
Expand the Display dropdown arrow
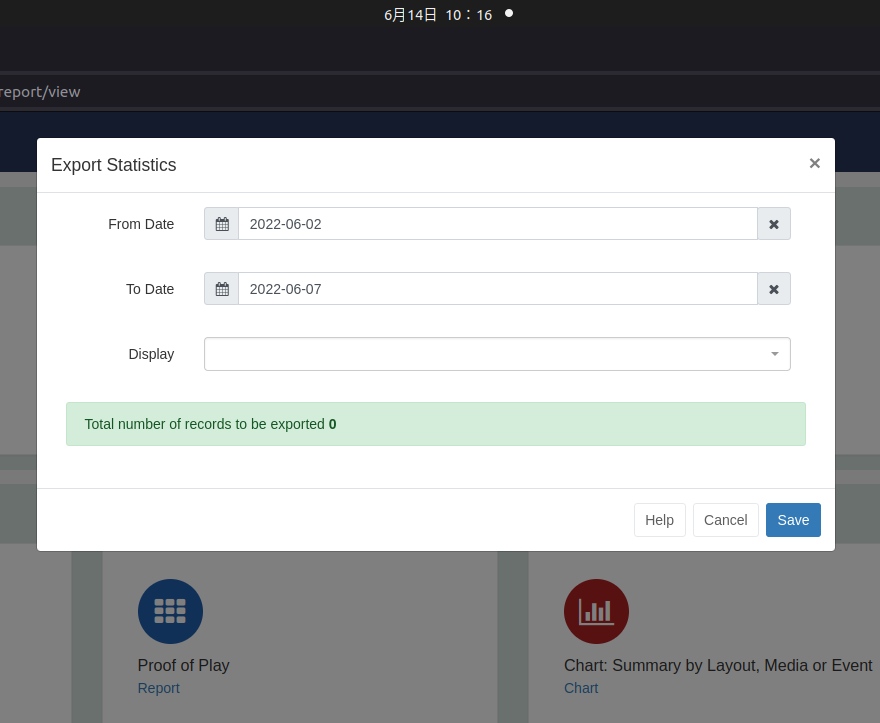coord(774,354)
